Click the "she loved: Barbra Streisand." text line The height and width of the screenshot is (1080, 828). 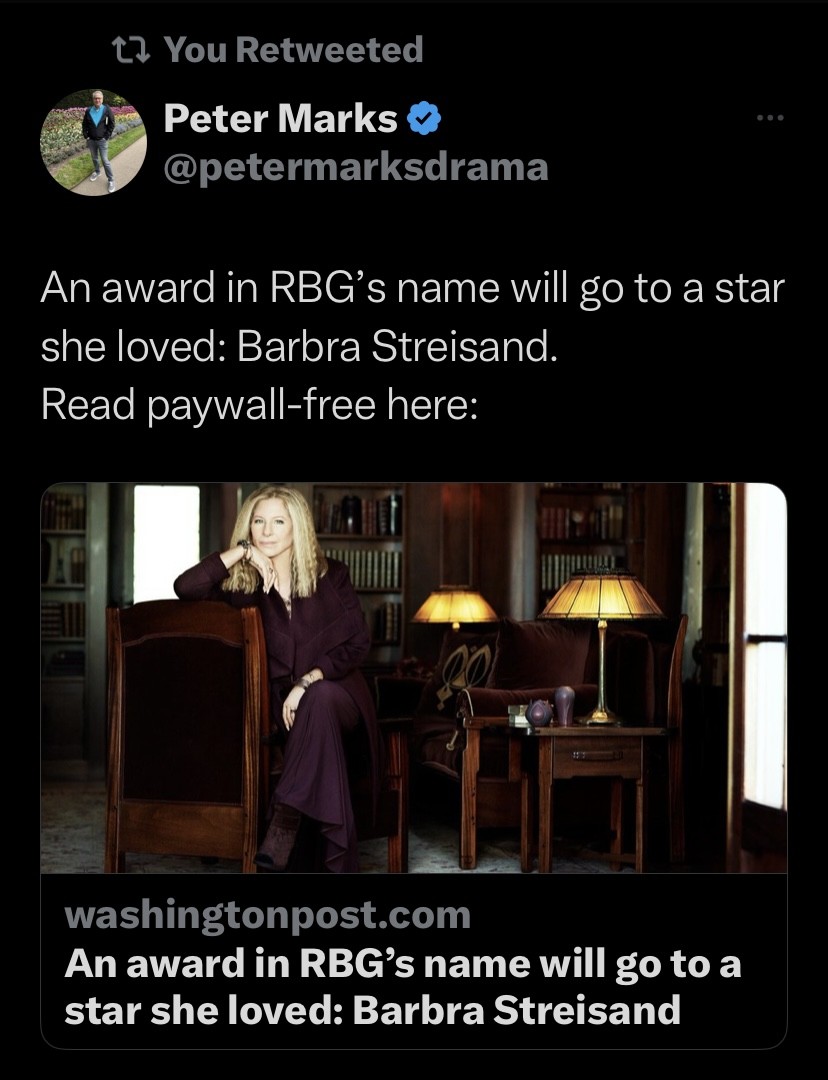coord(298,346)
